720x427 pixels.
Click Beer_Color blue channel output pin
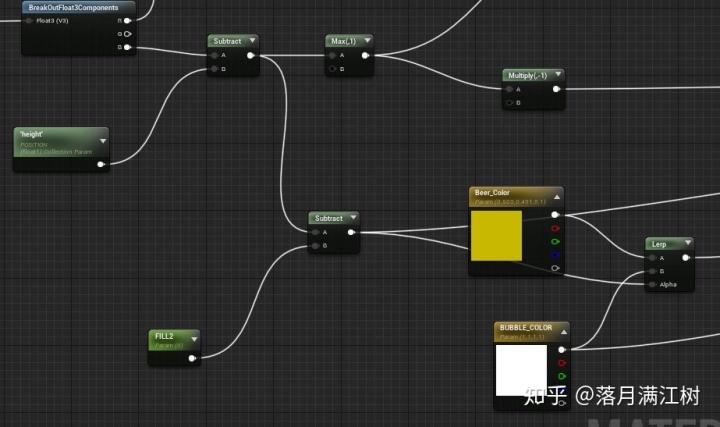pos(555,255)
